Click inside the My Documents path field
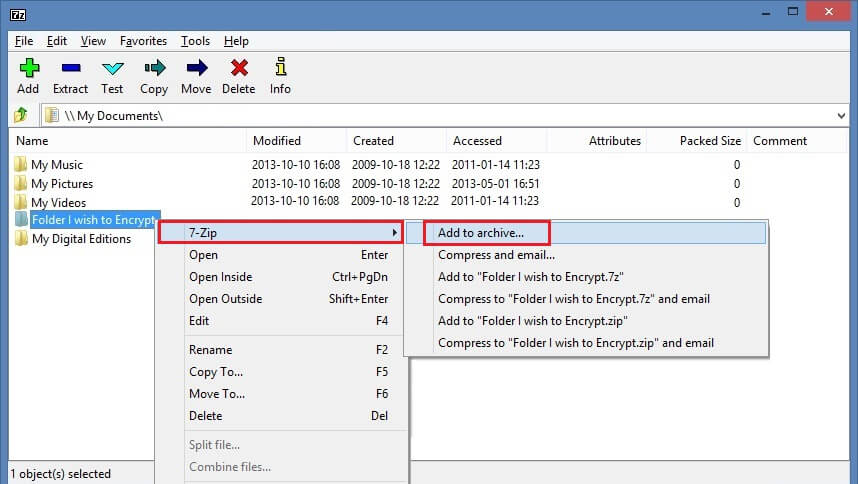Viewport: 858px width, 484px height. pyautogui.click(x=400, y=116)
